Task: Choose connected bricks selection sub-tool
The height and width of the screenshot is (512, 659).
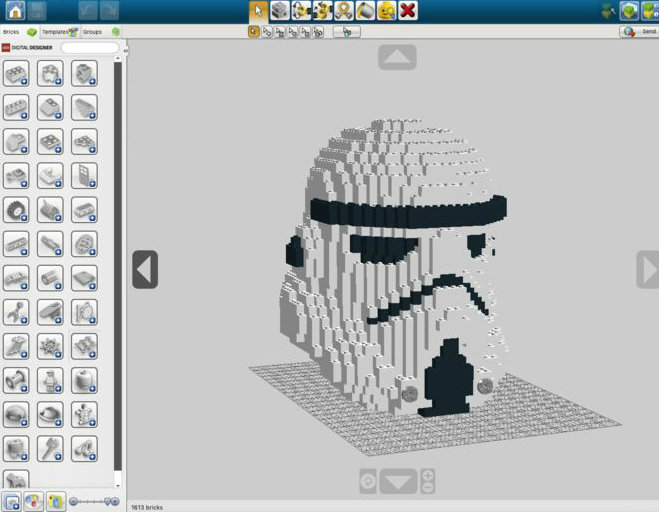Action: (x=279, y=32)
